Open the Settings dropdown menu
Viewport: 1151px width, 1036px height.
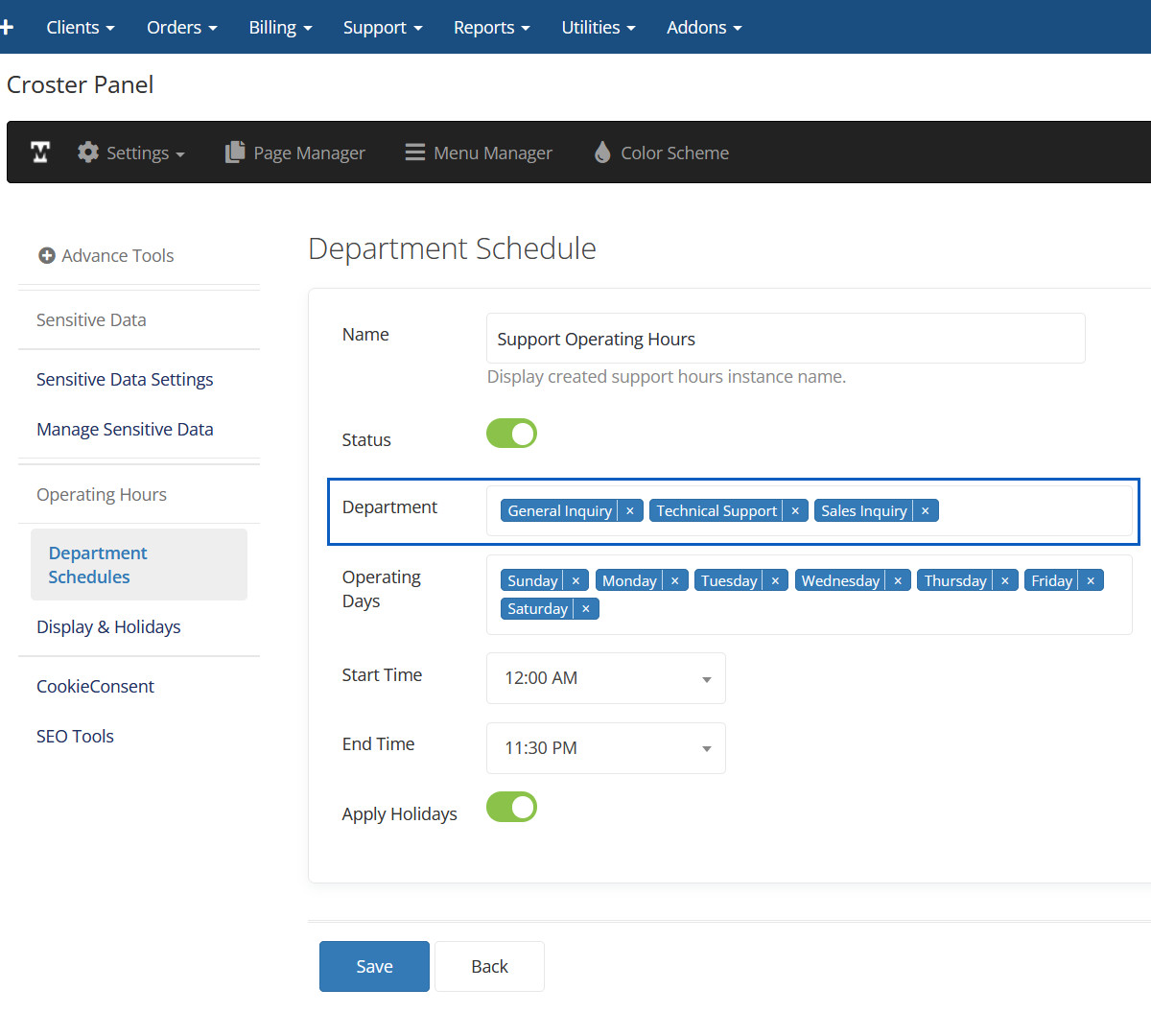tap(131, 153)
